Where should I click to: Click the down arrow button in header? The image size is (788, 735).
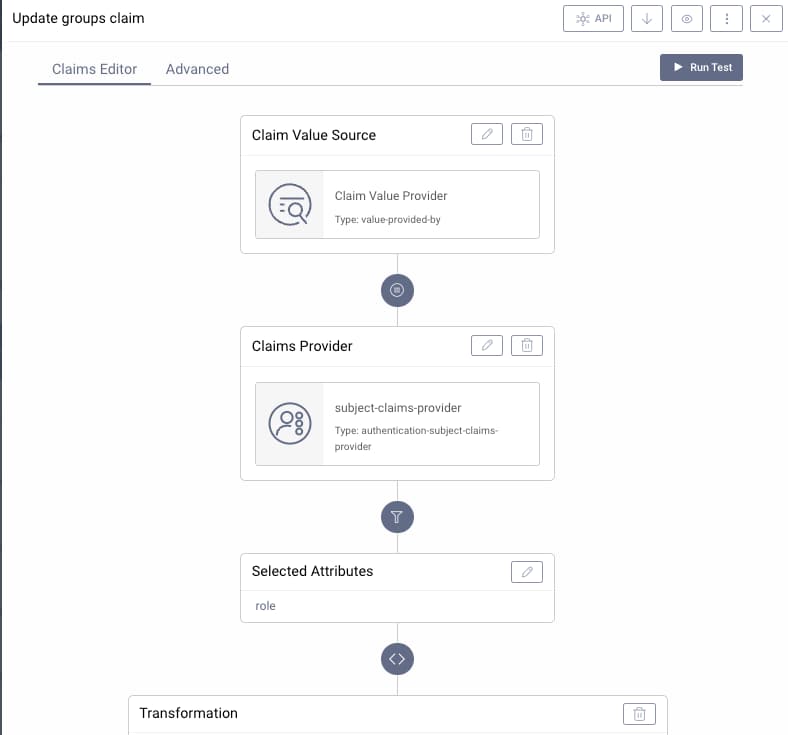[647, 19]
